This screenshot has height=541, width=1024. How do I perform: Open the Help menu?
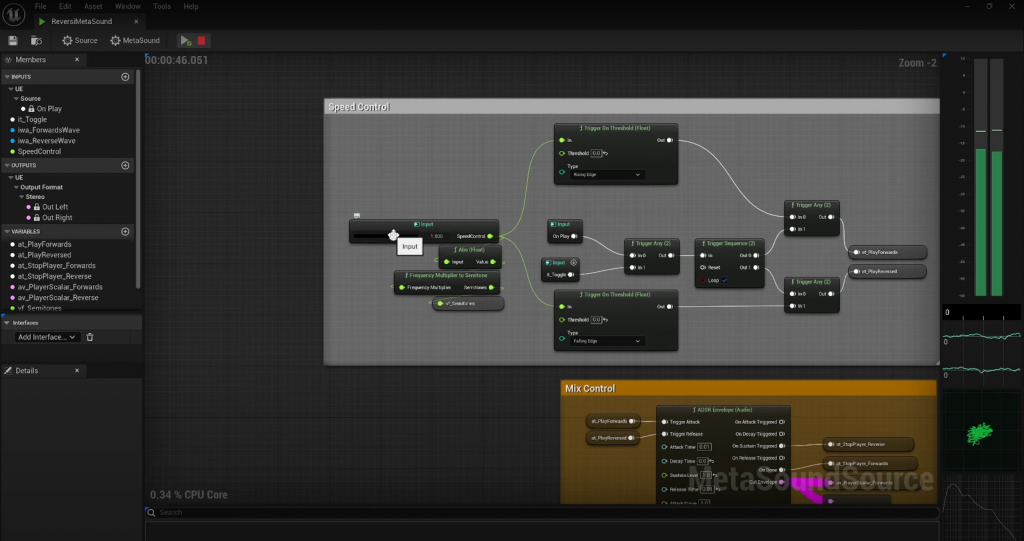click(x=191, y=7)
